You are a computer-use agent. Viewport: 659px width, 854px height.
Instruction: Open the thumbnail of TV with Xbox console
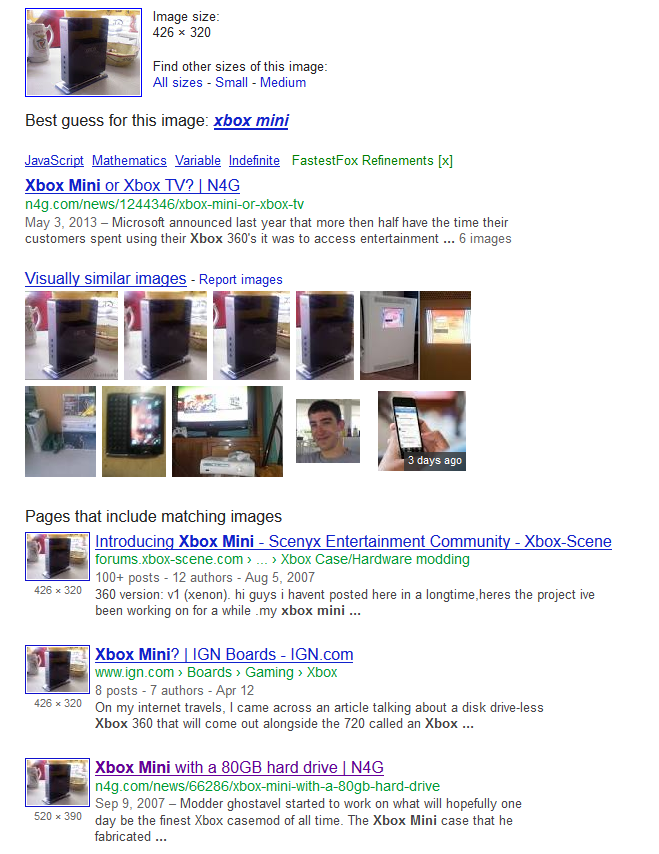(227, 431)
